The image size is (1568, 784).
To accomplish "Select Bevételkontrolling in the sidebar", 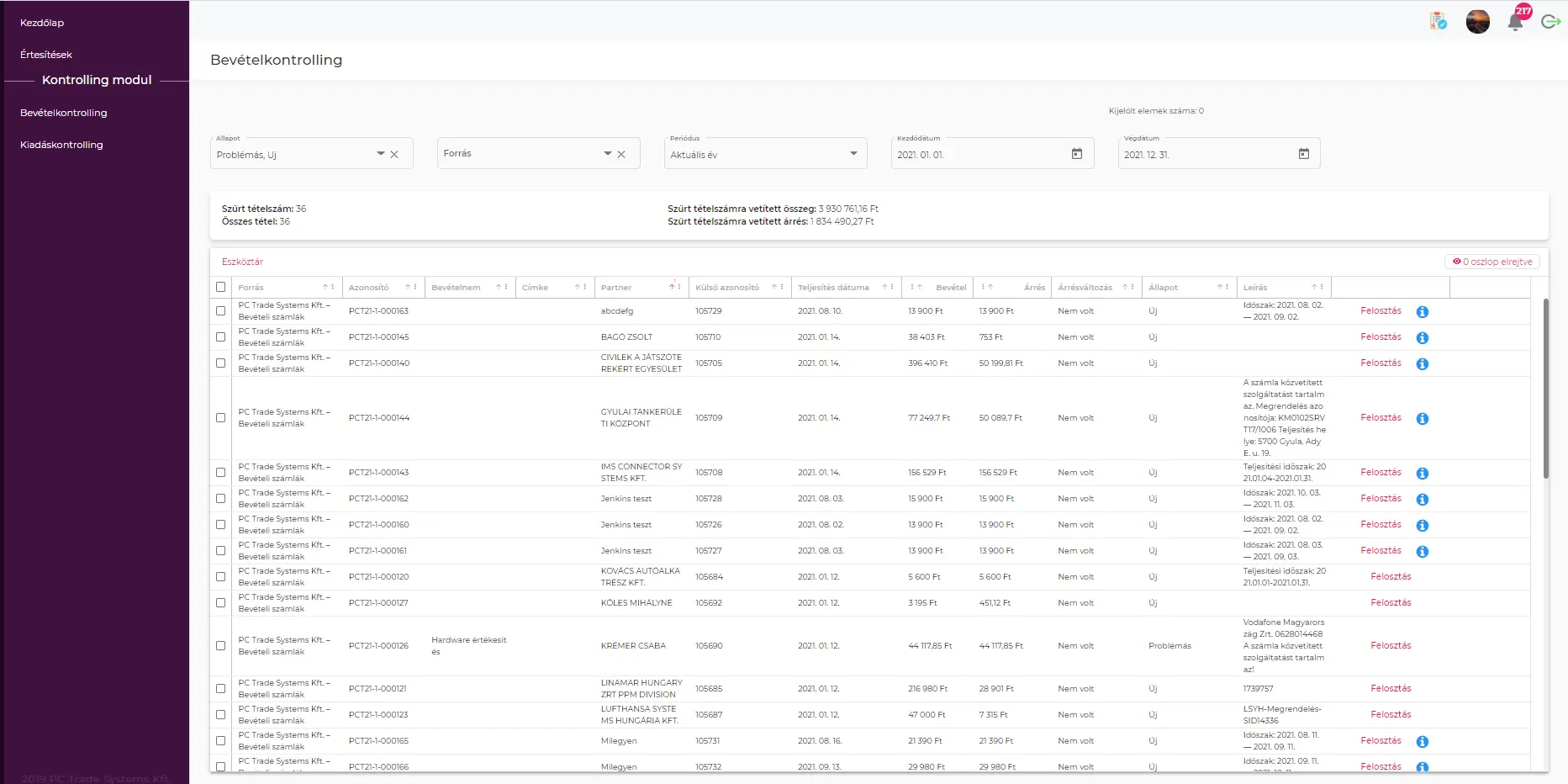I will [64, 113].
